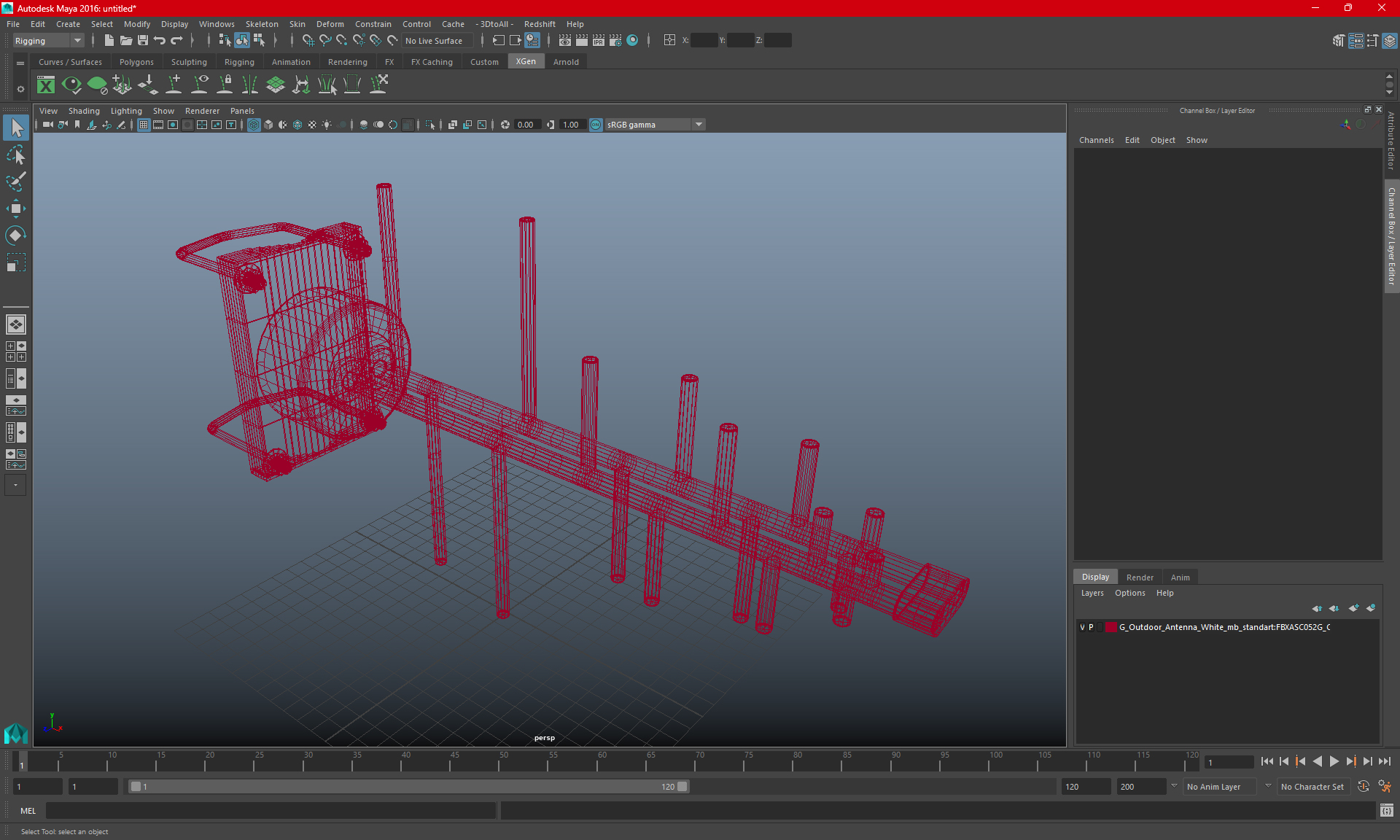Screen dimensions: 1400x840
Task: Activate the Scale tool
Action: click(x=16, y=262)
